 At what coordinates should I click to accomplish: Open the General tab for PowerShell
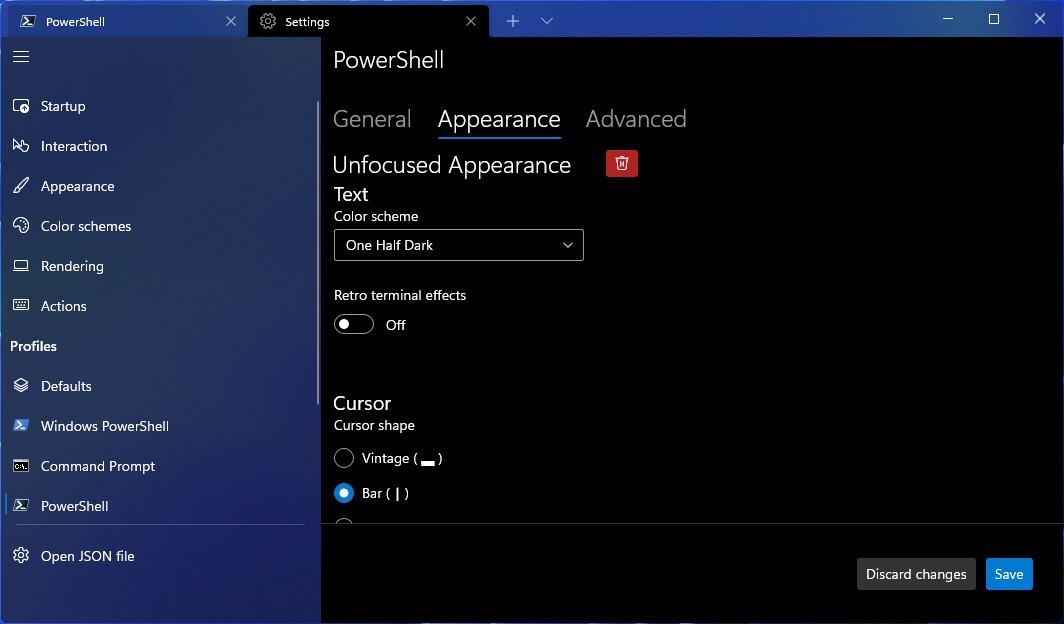pyautogui.click(x=372, y=119)
